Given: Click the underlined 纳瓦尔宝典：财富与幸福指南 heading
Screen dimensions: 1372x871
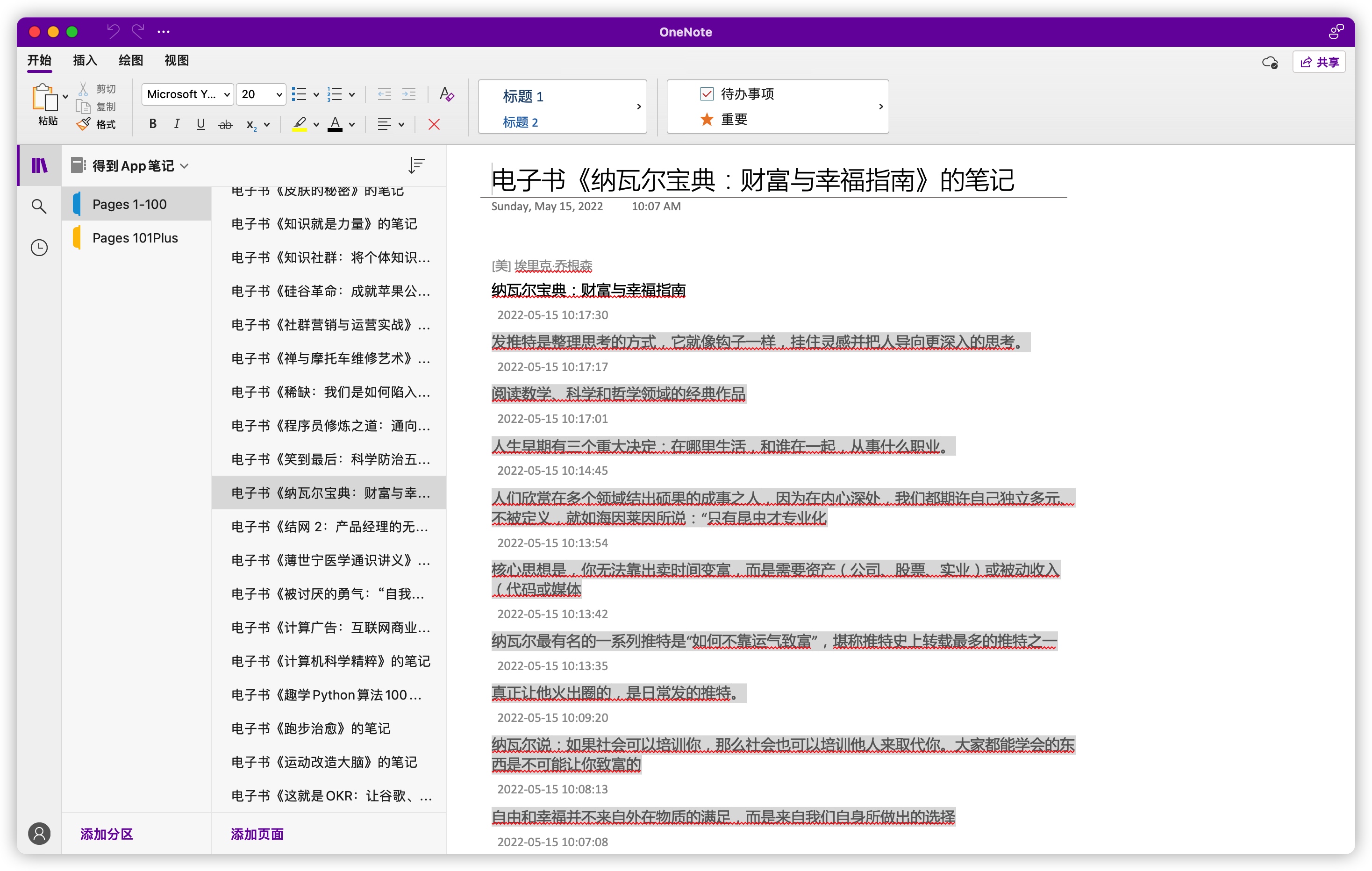Looking at the screenshot, I should pyautogui.click(x=589, y=290).
